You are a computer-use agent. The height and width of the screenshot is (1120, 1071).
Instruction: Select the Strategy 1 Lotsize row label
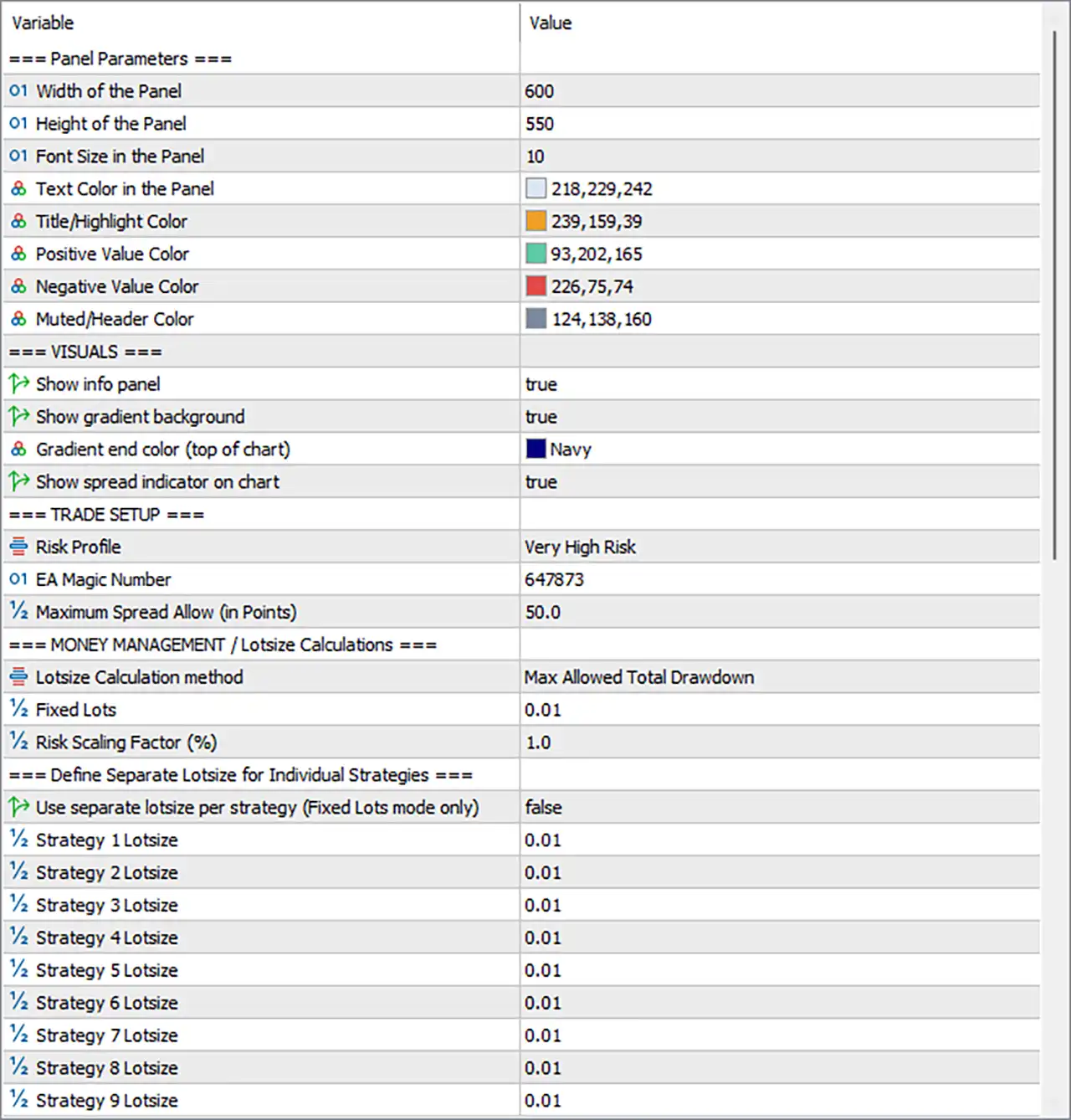[x=106, y=840]
